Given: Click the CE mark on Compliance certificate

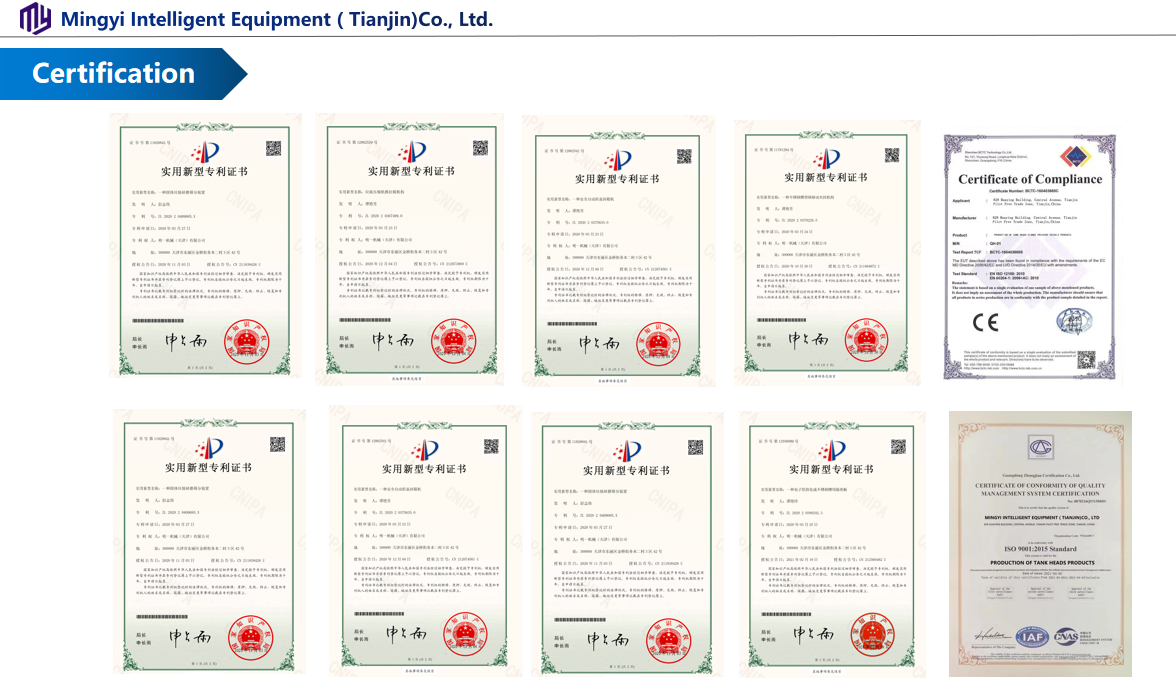Looking at the screenshot, I should [985, 322].
